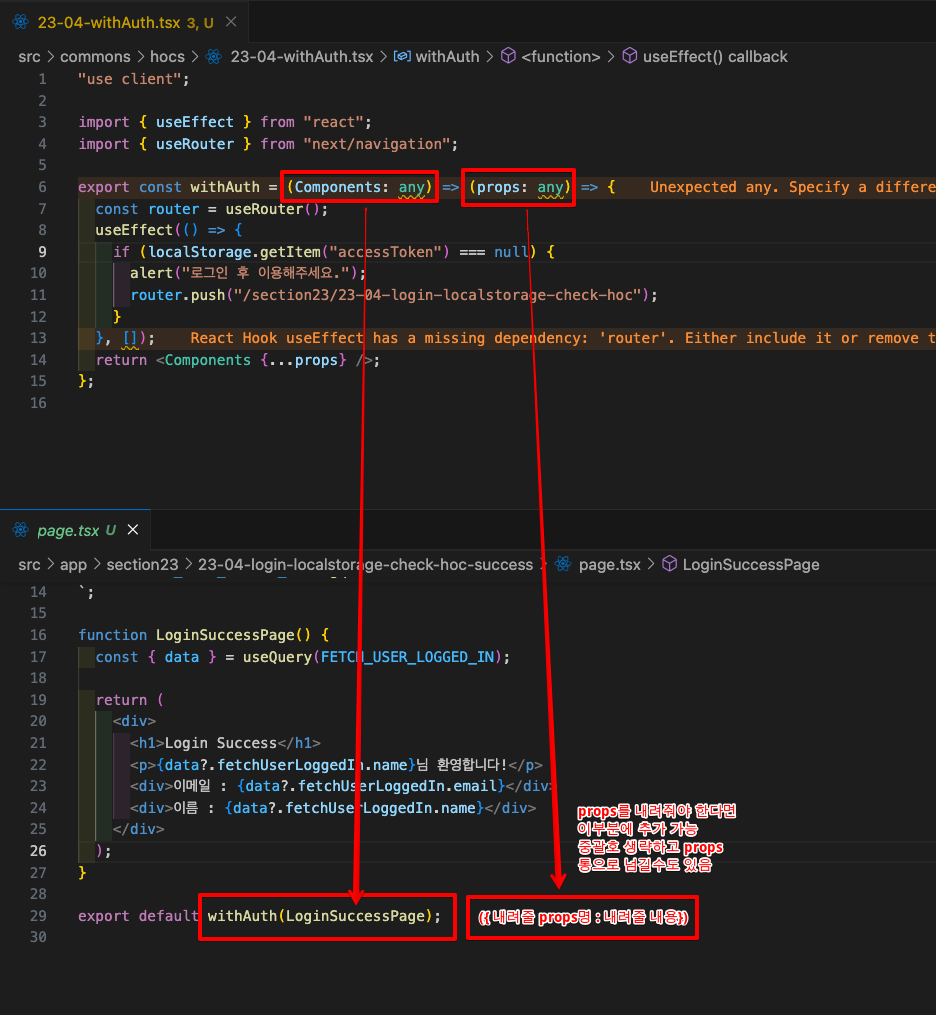Click 'Unexpected any' inline lint message
This screenshot has width=936, height=1015.
(792, 188)
